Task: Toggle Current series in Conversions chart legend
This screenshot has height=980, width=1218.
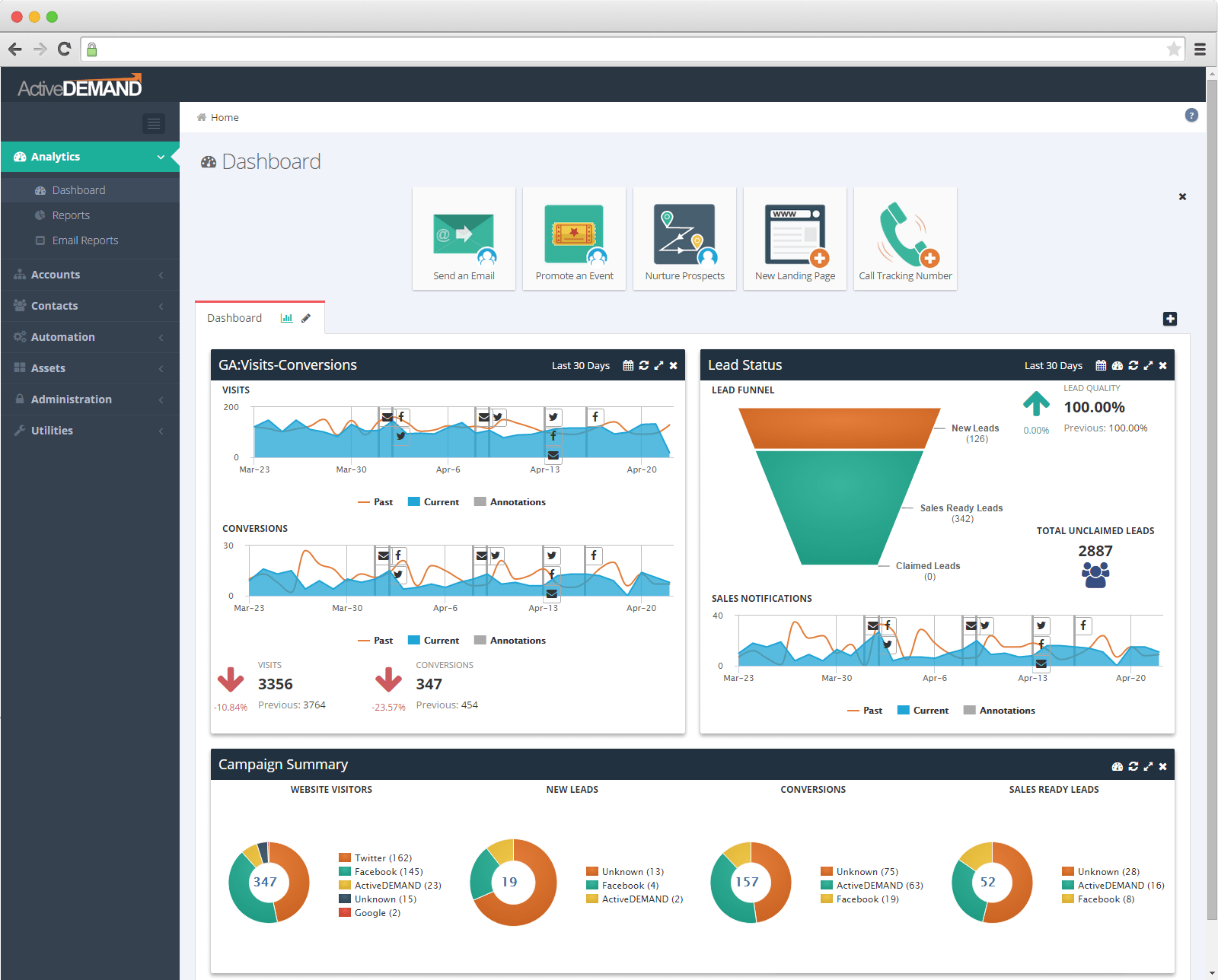Action: (x=434, y=641)
